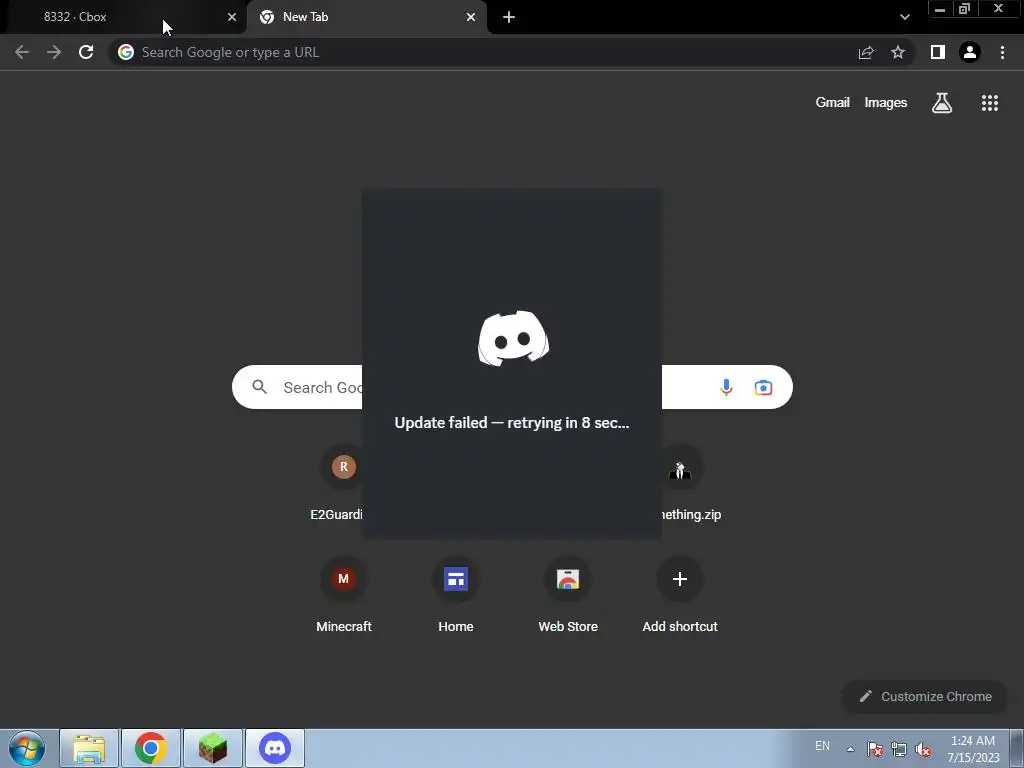Expand the tab search chevron
The image size is (1024, 768).
[904, 17]
